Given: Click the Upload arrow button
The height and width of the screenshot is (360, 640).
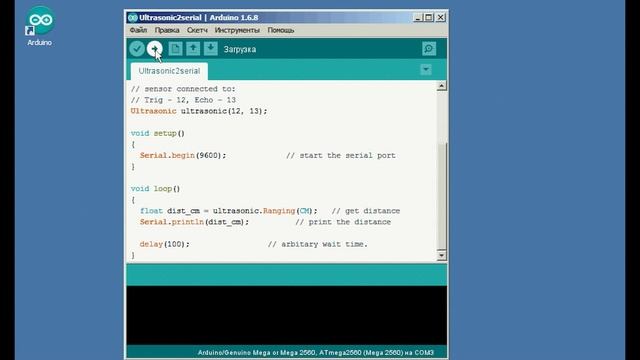Looking at the screenshot, I should (x=154, y=49).
